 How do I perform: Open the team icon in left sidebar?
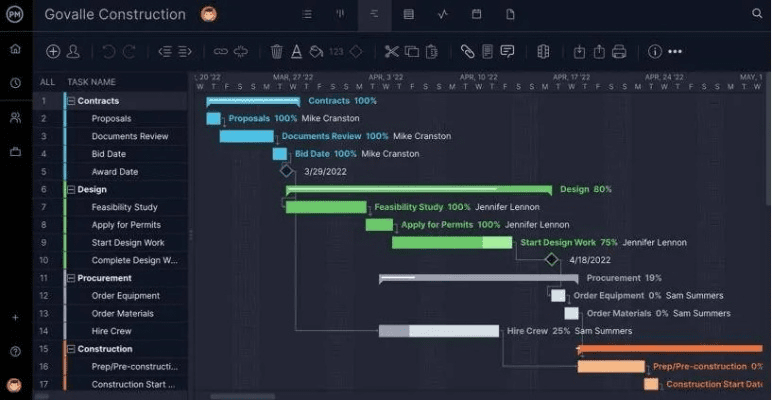click(x=15, y=118)
